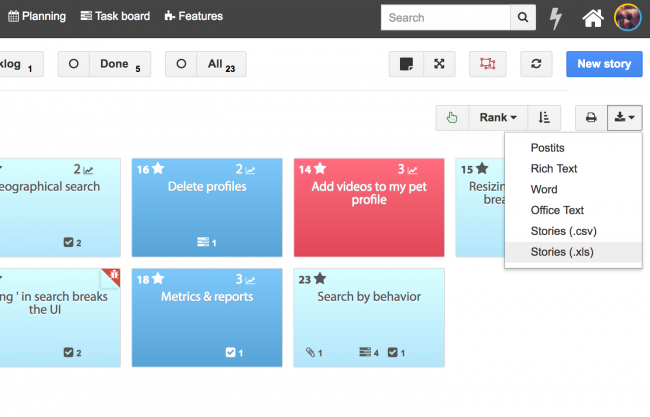The height and width of the screenshot is (417, 650).
Task: Select the Done filter radio circle
Action: click(74, 64)
